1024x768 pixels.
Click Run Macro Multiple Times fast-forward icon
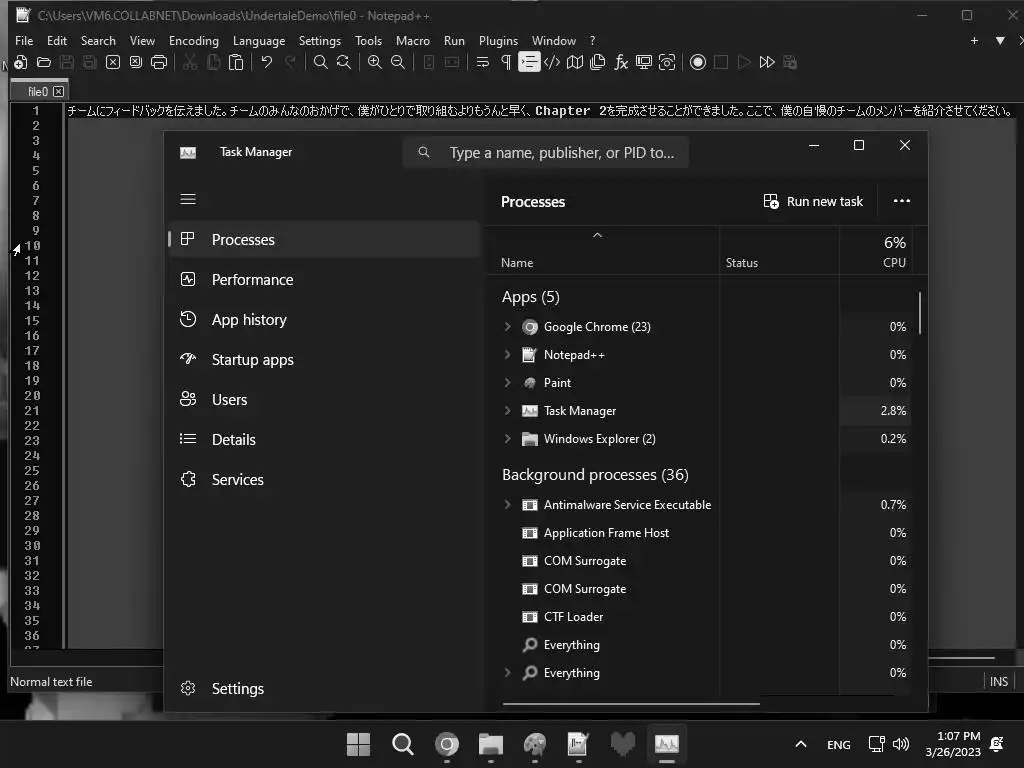tap(767, 62)
